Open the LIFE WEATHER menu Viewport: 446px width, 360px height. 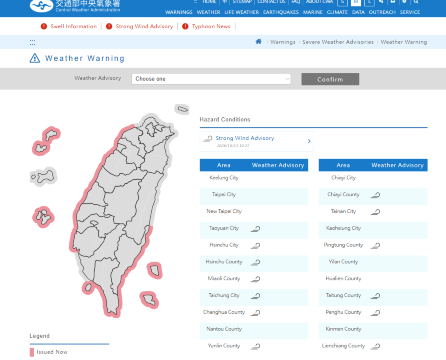coord(242,12)
